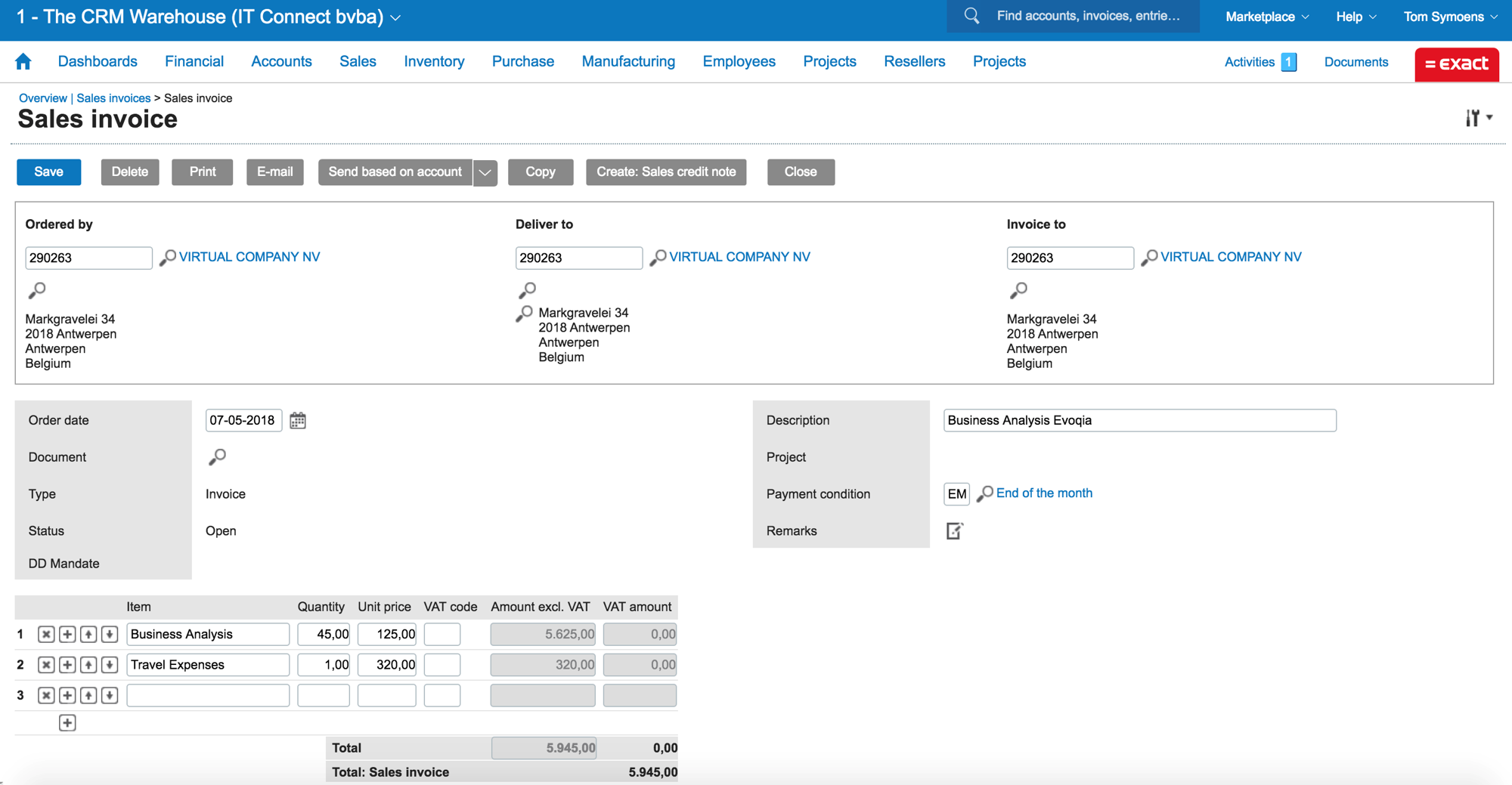Open the company switcher dropdown
The width and height of the screenshot is (1512, 785).
point(396,17)
